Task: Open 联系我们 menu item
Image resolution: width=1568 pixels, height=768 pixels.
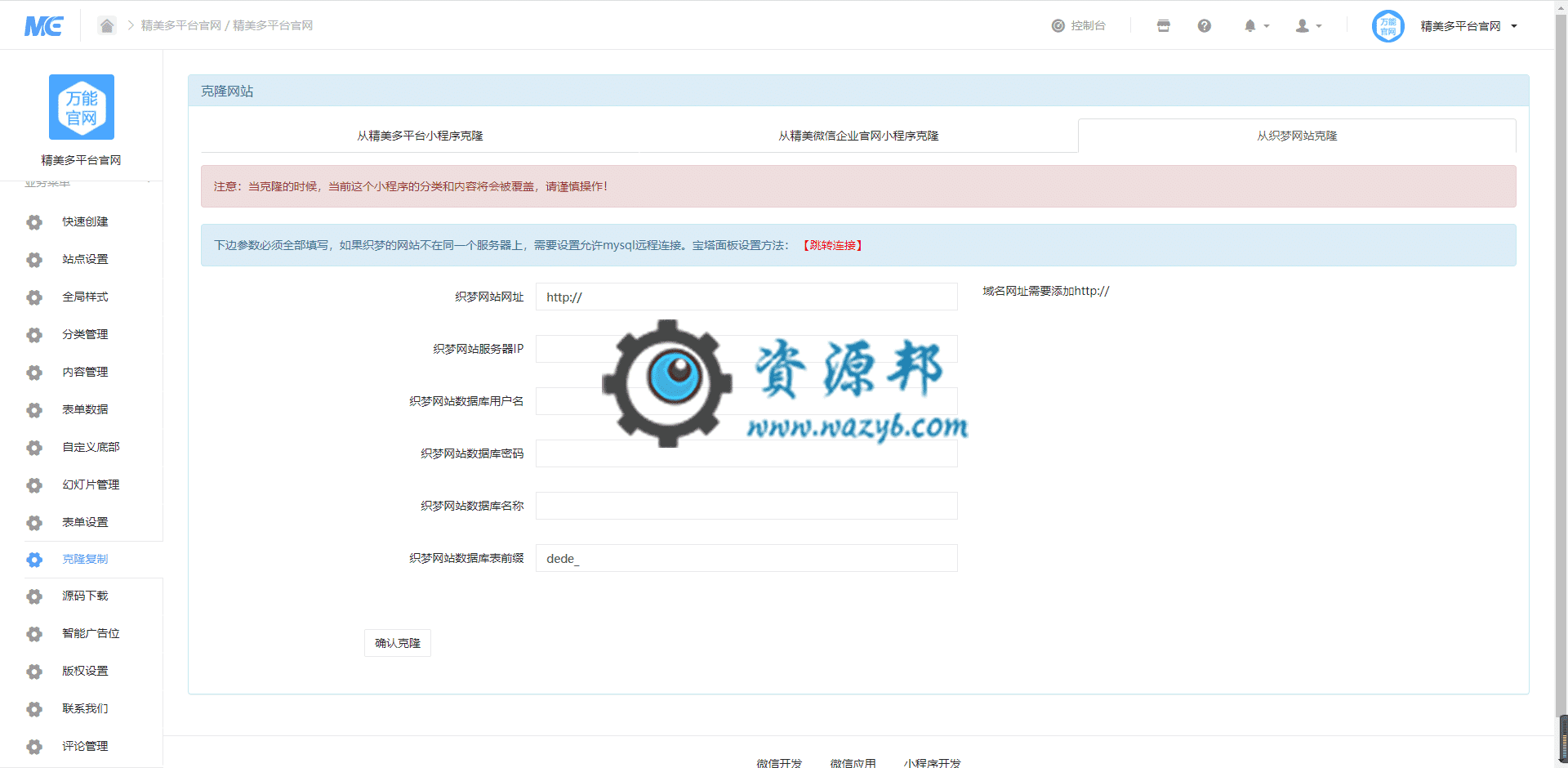Action: pyautogui.click(x=85, y=708)
